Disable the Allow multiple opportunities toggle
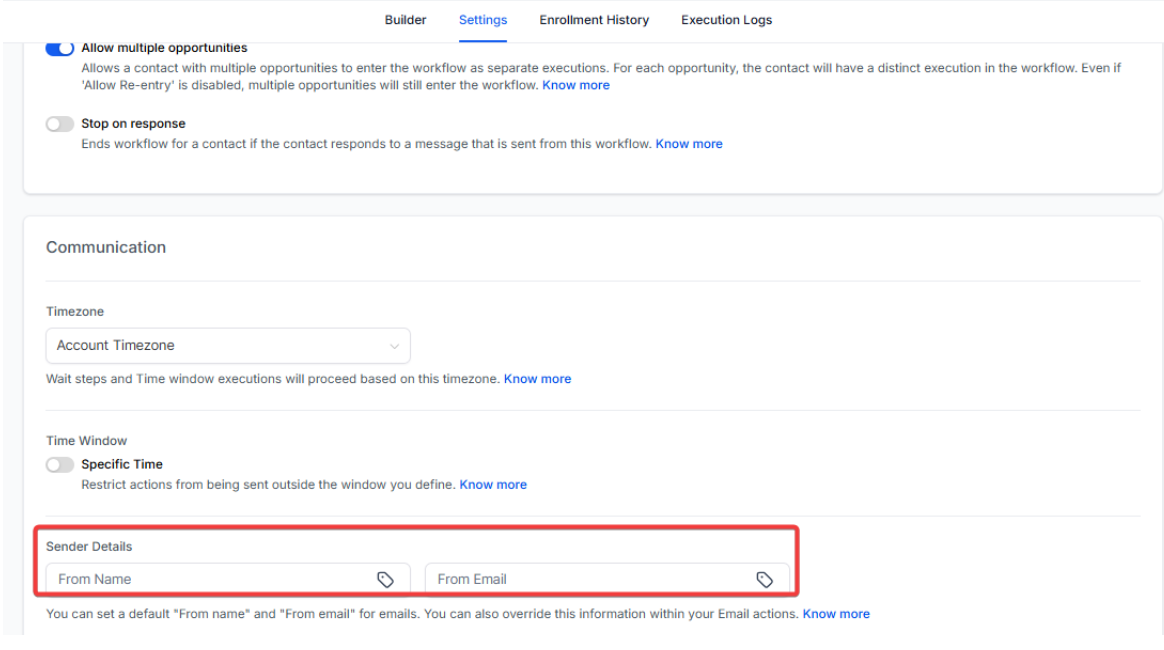Viewport: 1164px width, 650px height. [x=60, y=48]
